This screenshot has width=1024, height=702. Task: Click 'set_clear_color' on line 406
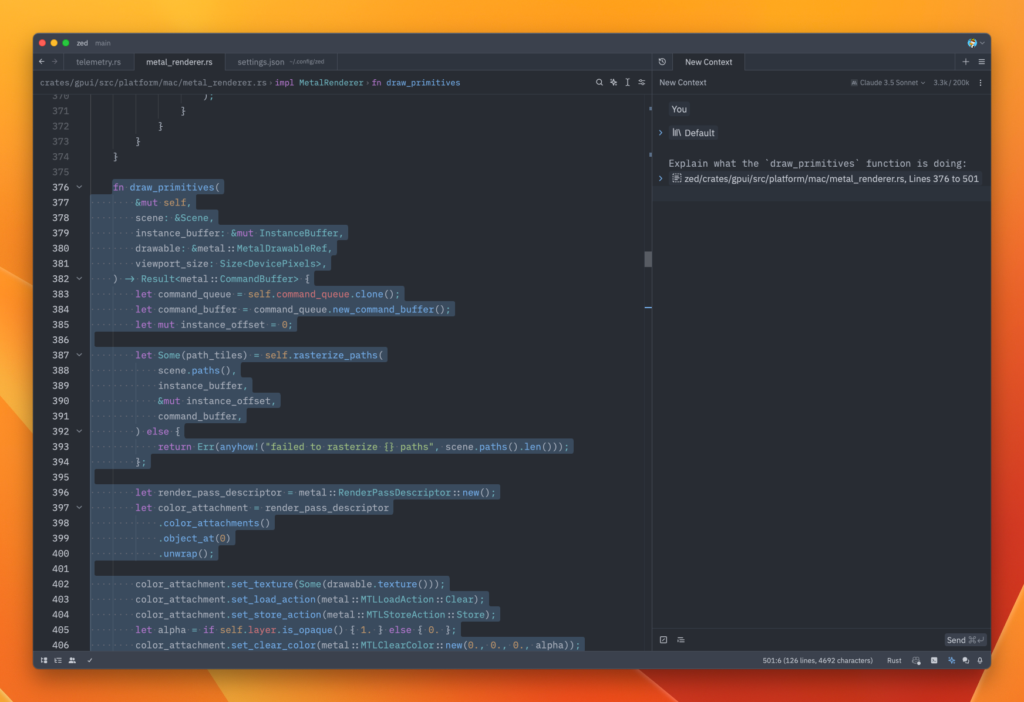point(274,645)
